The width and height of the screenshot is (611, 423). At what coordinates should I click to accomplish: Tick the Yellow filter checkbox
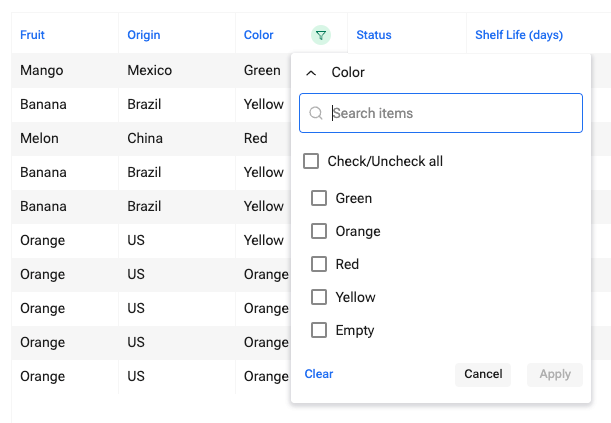point(320,297)
